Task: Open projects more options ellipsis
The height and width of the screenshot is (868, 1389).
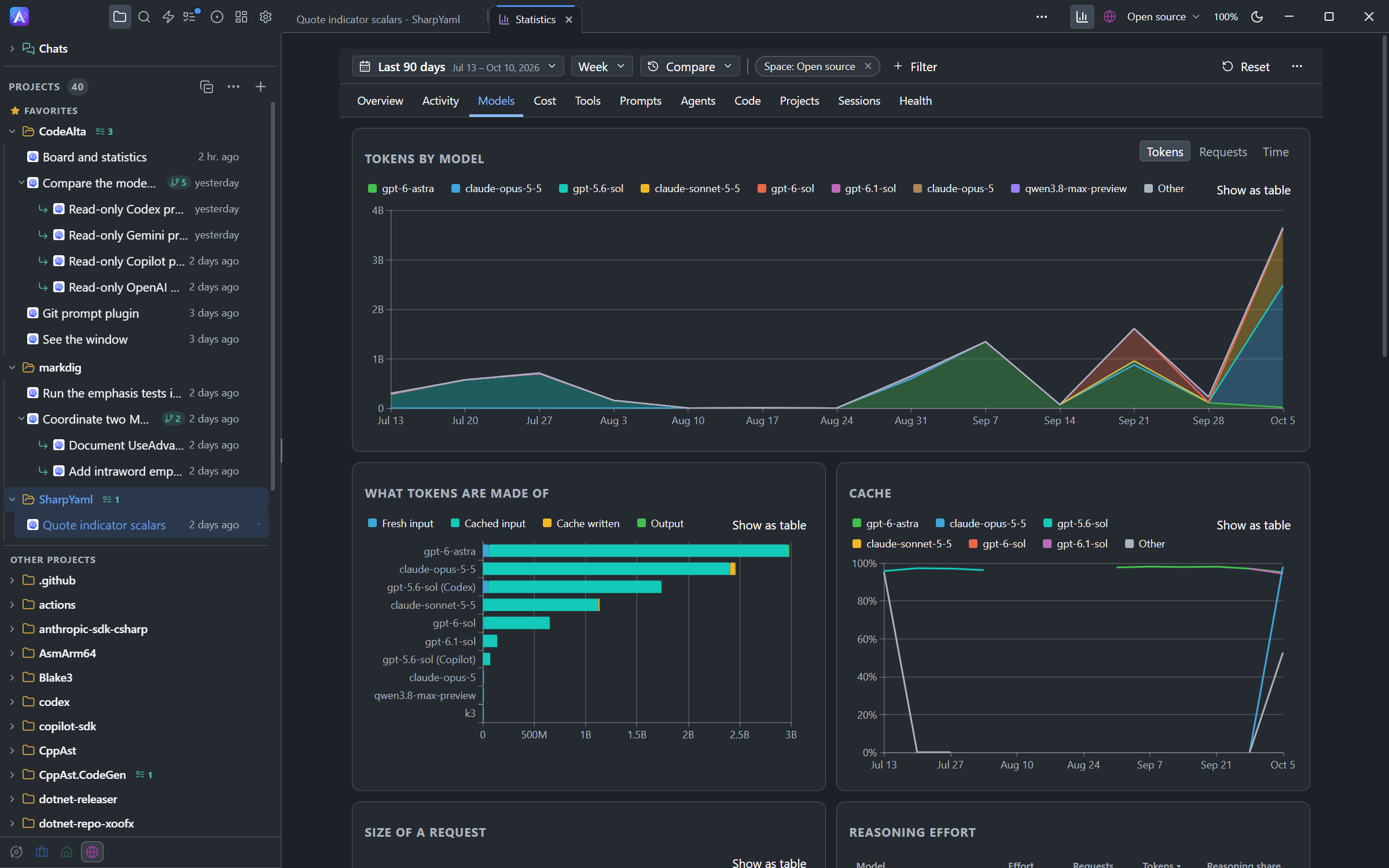Action: (x=233, y=86)
